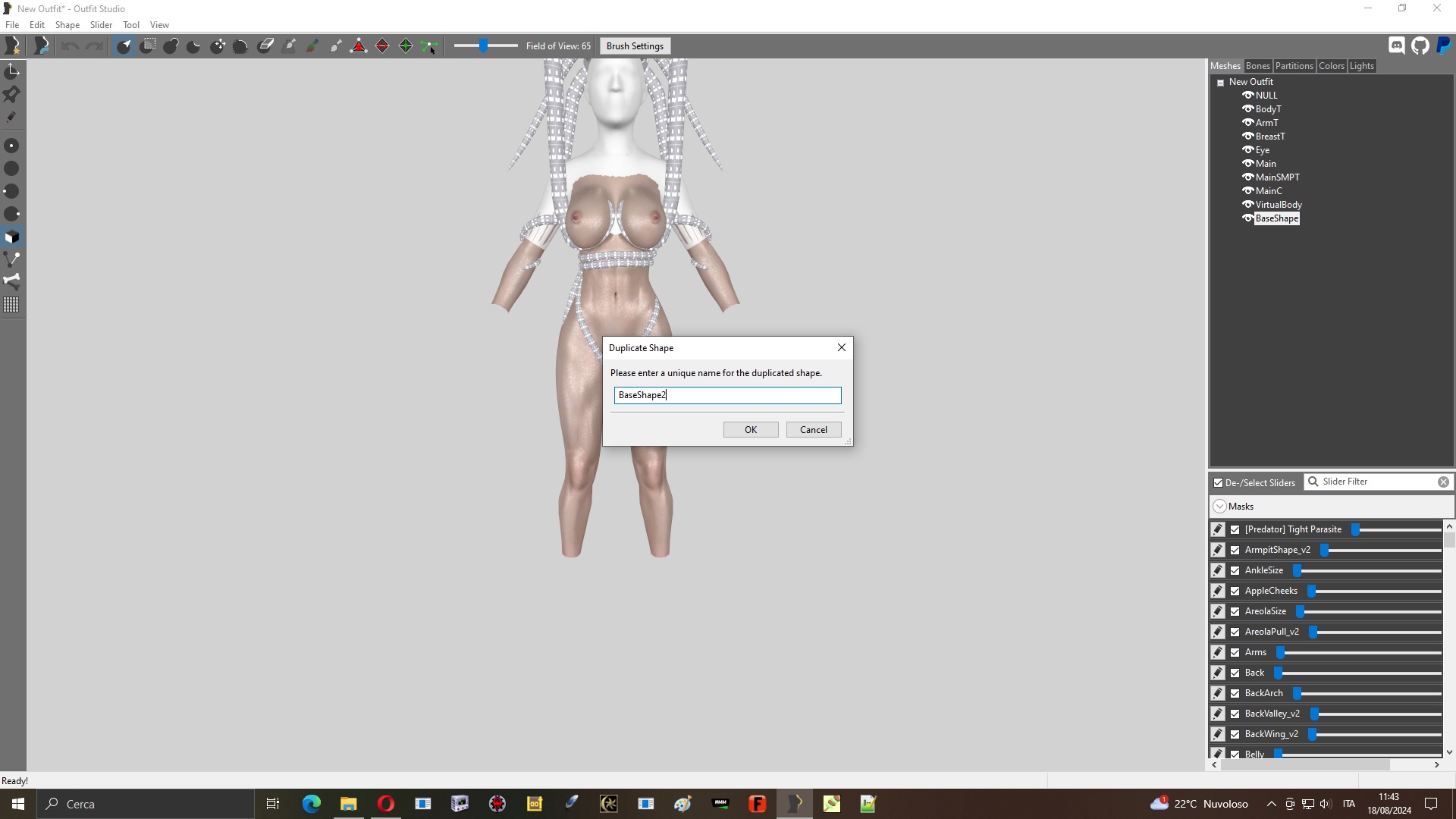Switch to the Partitions tab
The height and width of the screenshot is (819, 1456).
pos(1294,66)
